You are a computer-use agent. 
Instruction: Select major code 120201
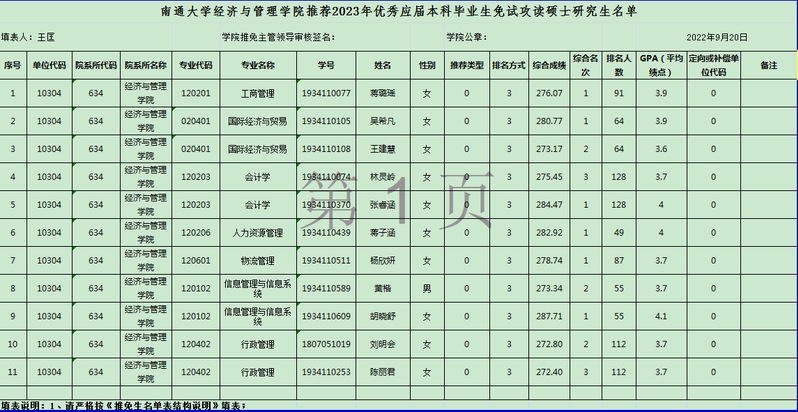tap(196, 94)
